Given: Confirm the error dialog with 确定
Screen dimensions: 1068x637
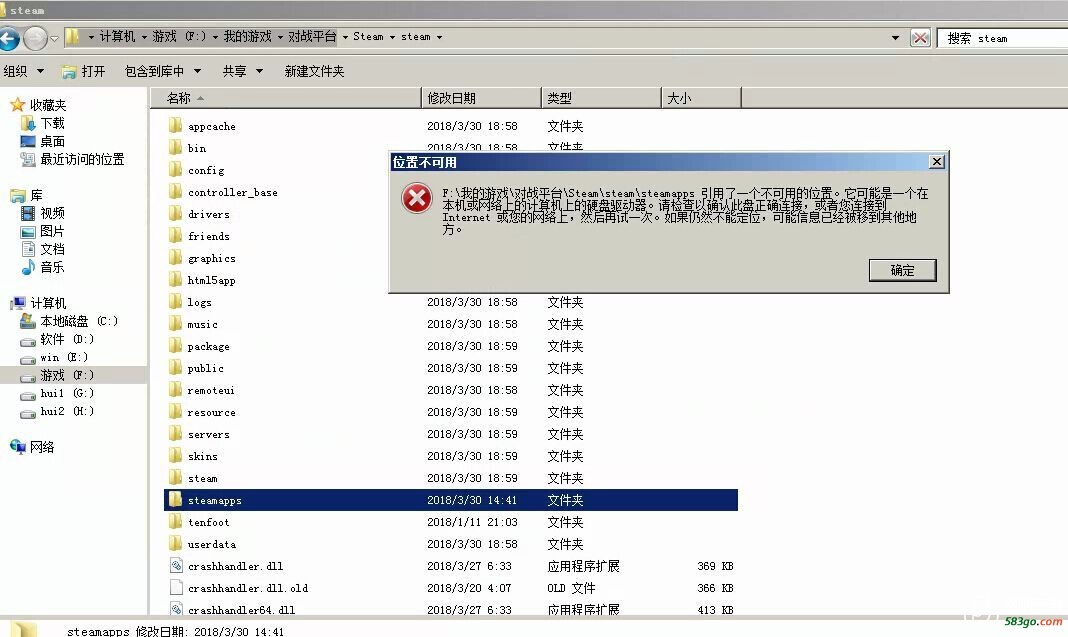Looking at the screenshot, I should [902, 270].
